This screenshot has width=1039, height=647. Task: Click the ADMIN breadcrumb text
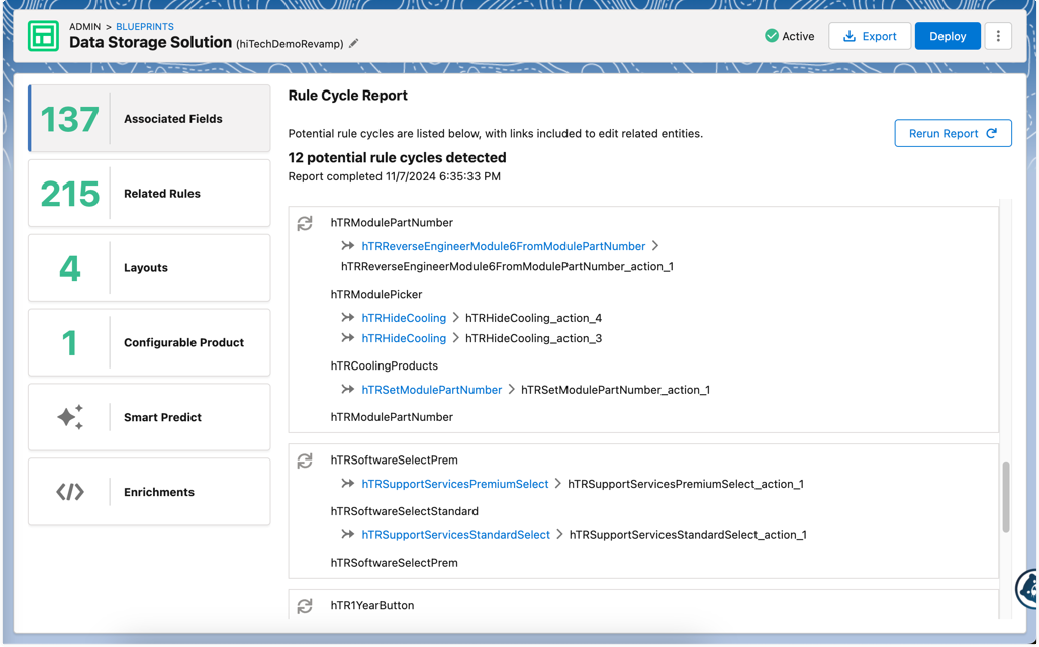[x=85, y=27]
